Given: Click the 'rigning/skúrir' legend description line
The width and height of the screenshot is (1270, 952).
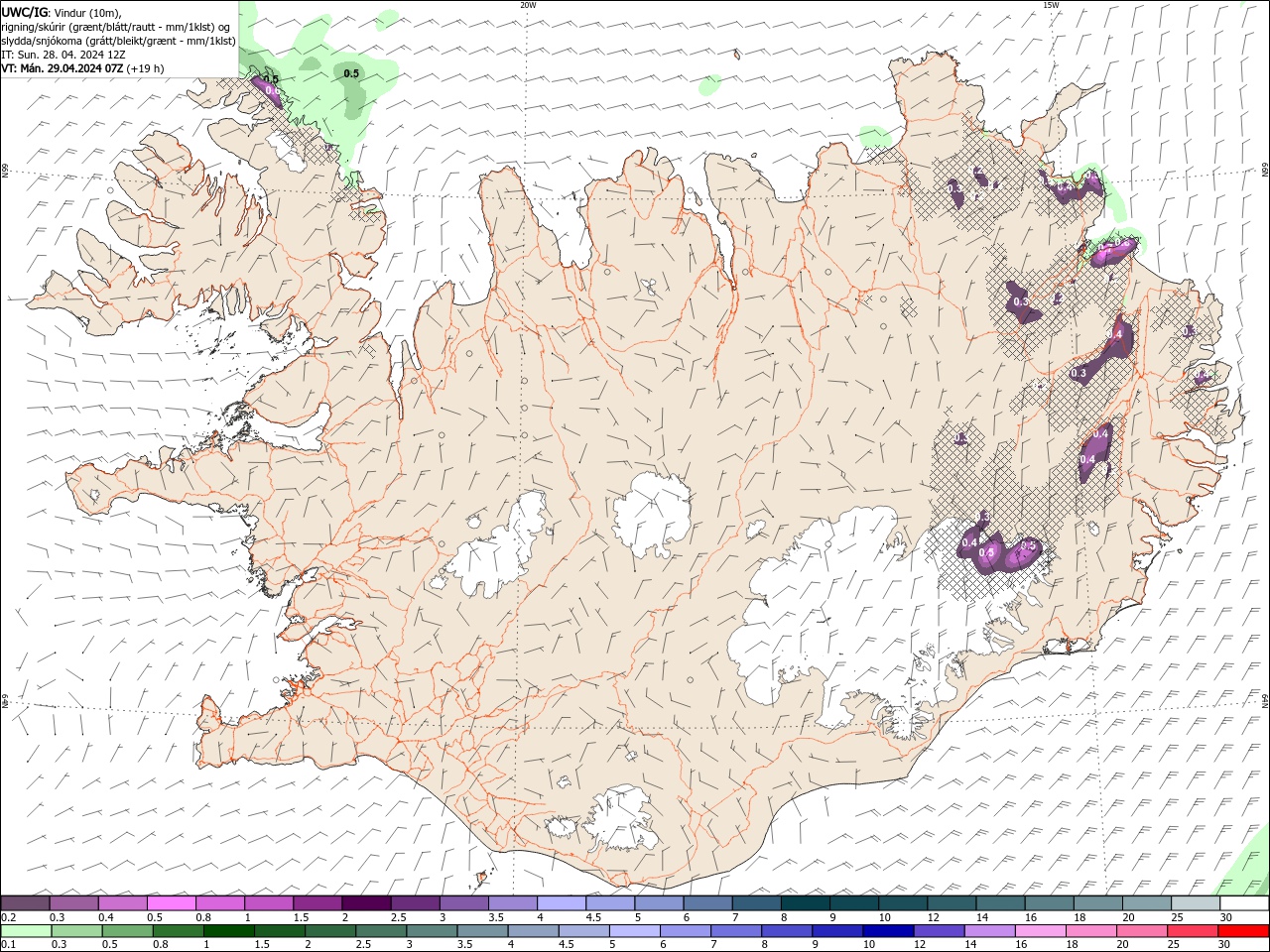Looking at the screenshot, I should tap(116, 27).
